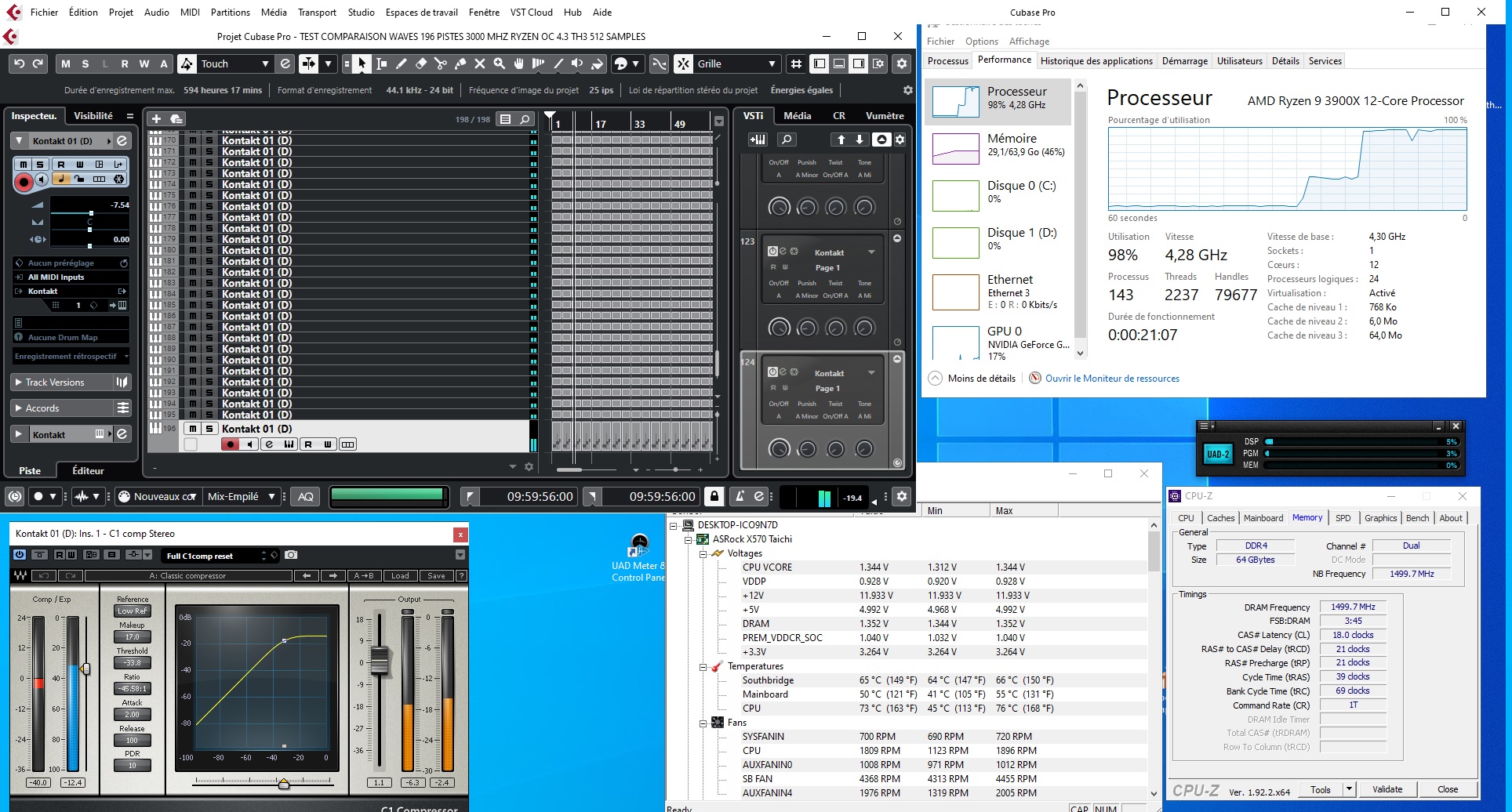Image resolution: width=1512 pixels, height=812 pixels.
Task: Click the Add Track plus icon
Action: point(156,118)
